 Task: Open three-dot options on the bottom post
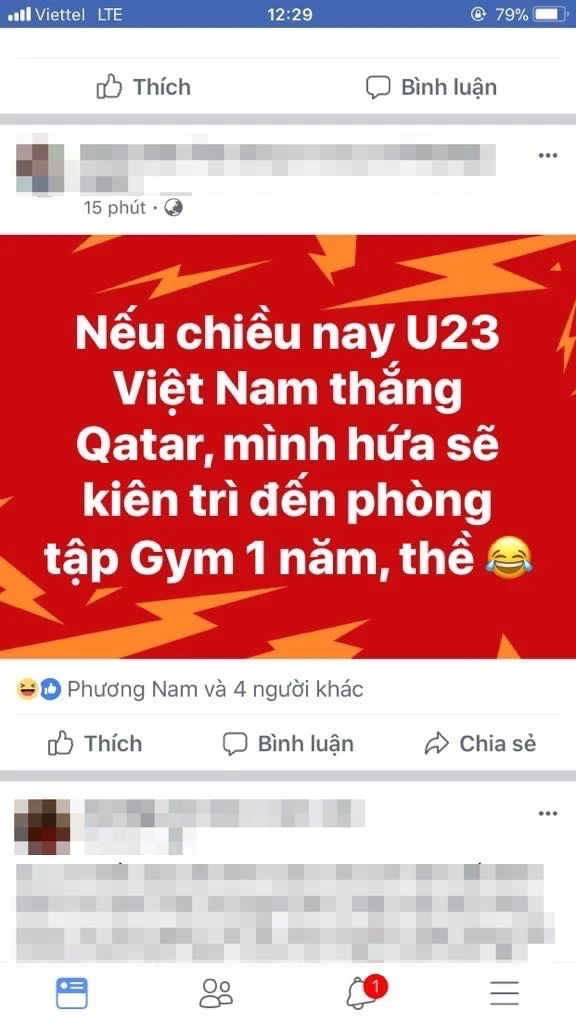pyautogui.click(x=547, y=814)
